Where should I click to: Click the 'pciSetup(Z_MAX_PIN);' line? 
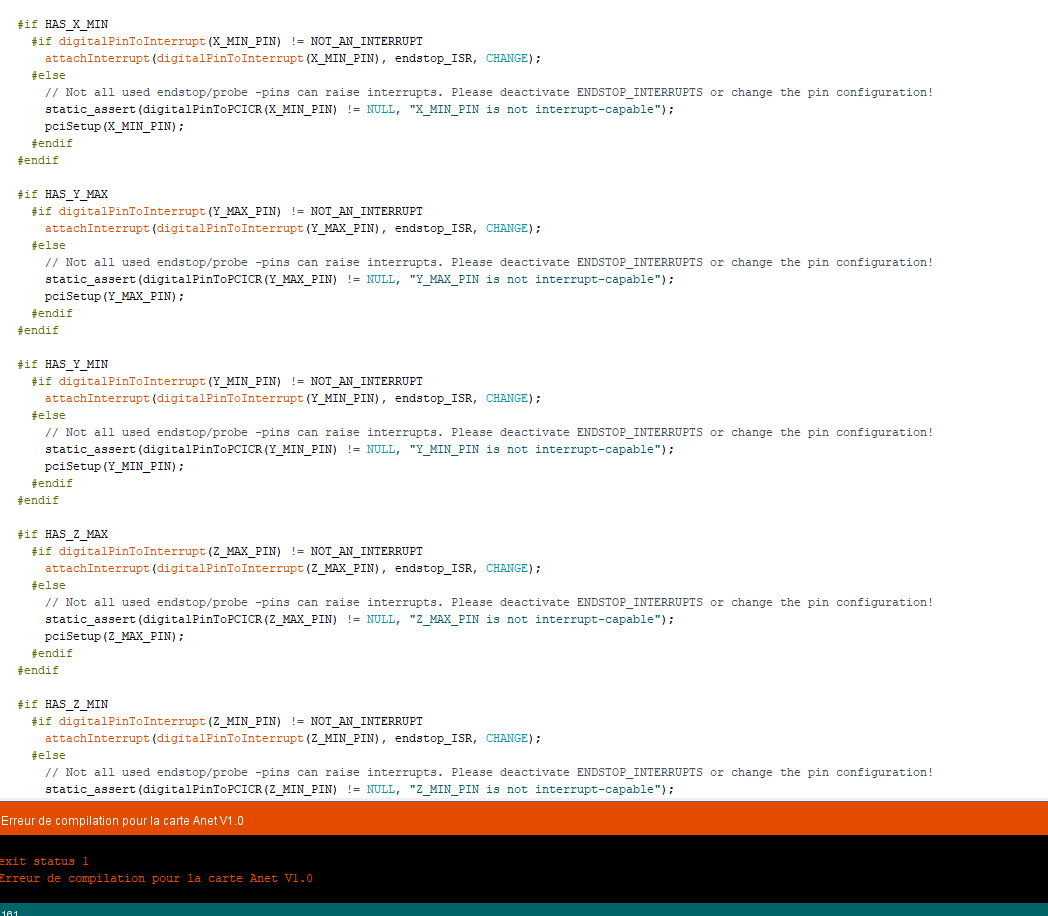coord(114,637)
